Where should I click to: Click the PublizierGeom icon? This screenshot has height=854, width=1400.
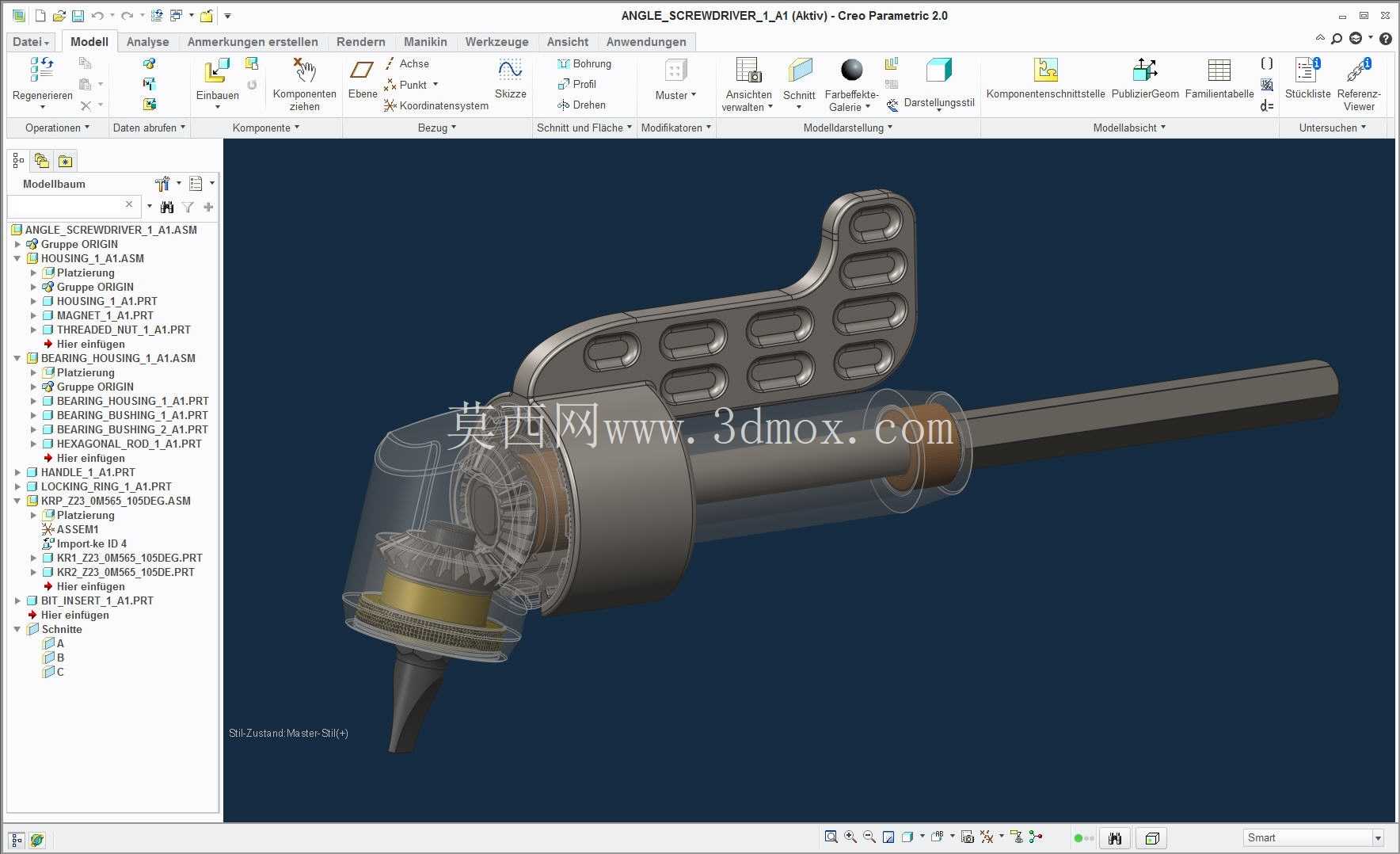point(1145,70)
